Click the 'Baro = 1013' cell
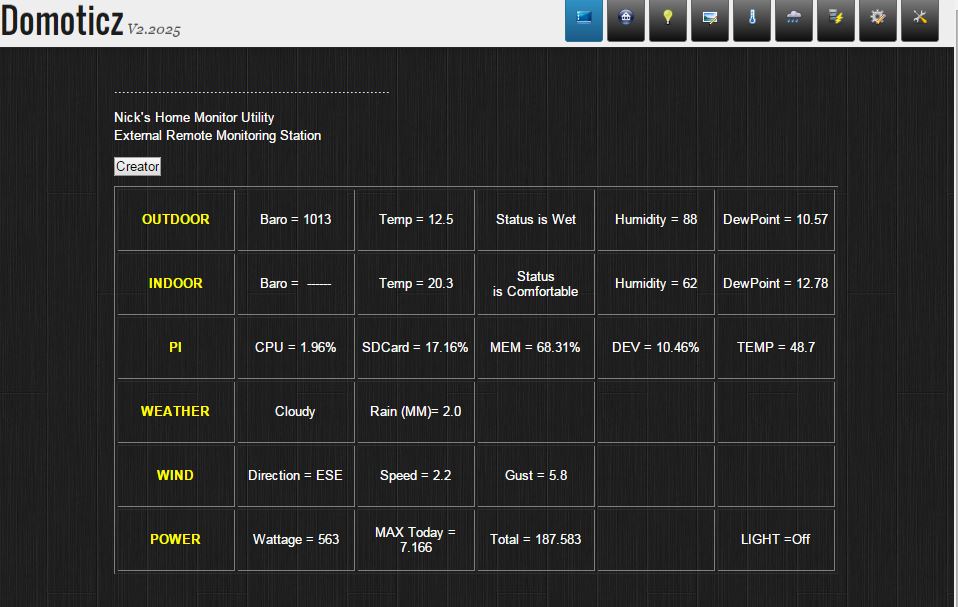This screenshot has height=607, width=958. 296,219
